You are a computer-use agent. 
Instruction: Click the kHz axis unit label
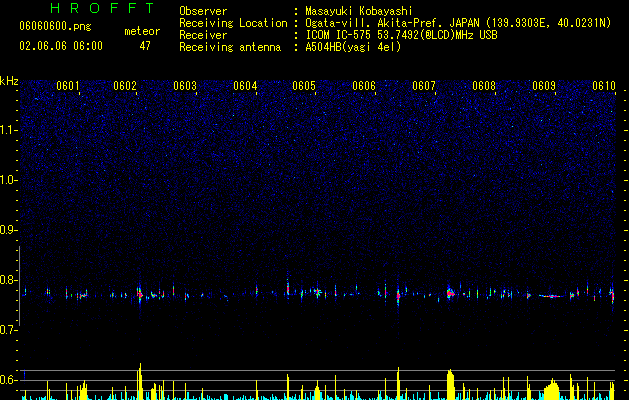pyautogui.click(x=9, y=81)
